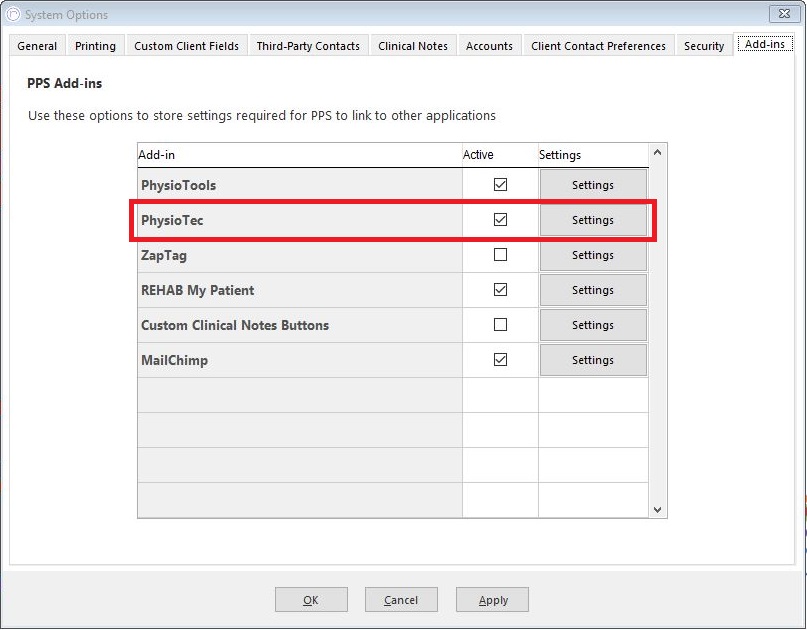Image resolution: width=807 pixels, height=630 pixels.
Task: Open the Security tab
Action: (704, 46)
